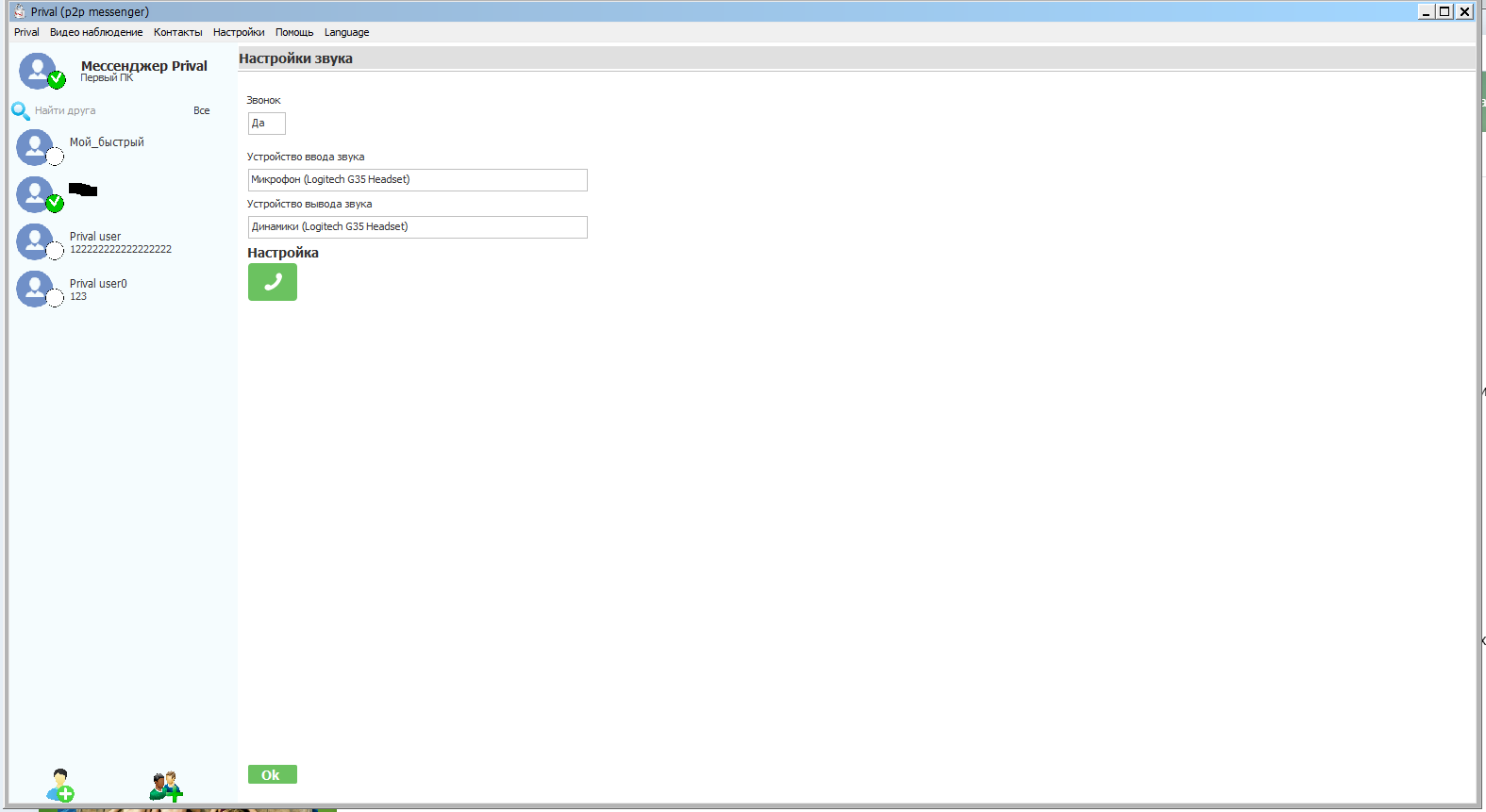This screenshot has height=812, width=1486.
Task: Click the avatar of the Prival user contact
Action: coord(36,241)
